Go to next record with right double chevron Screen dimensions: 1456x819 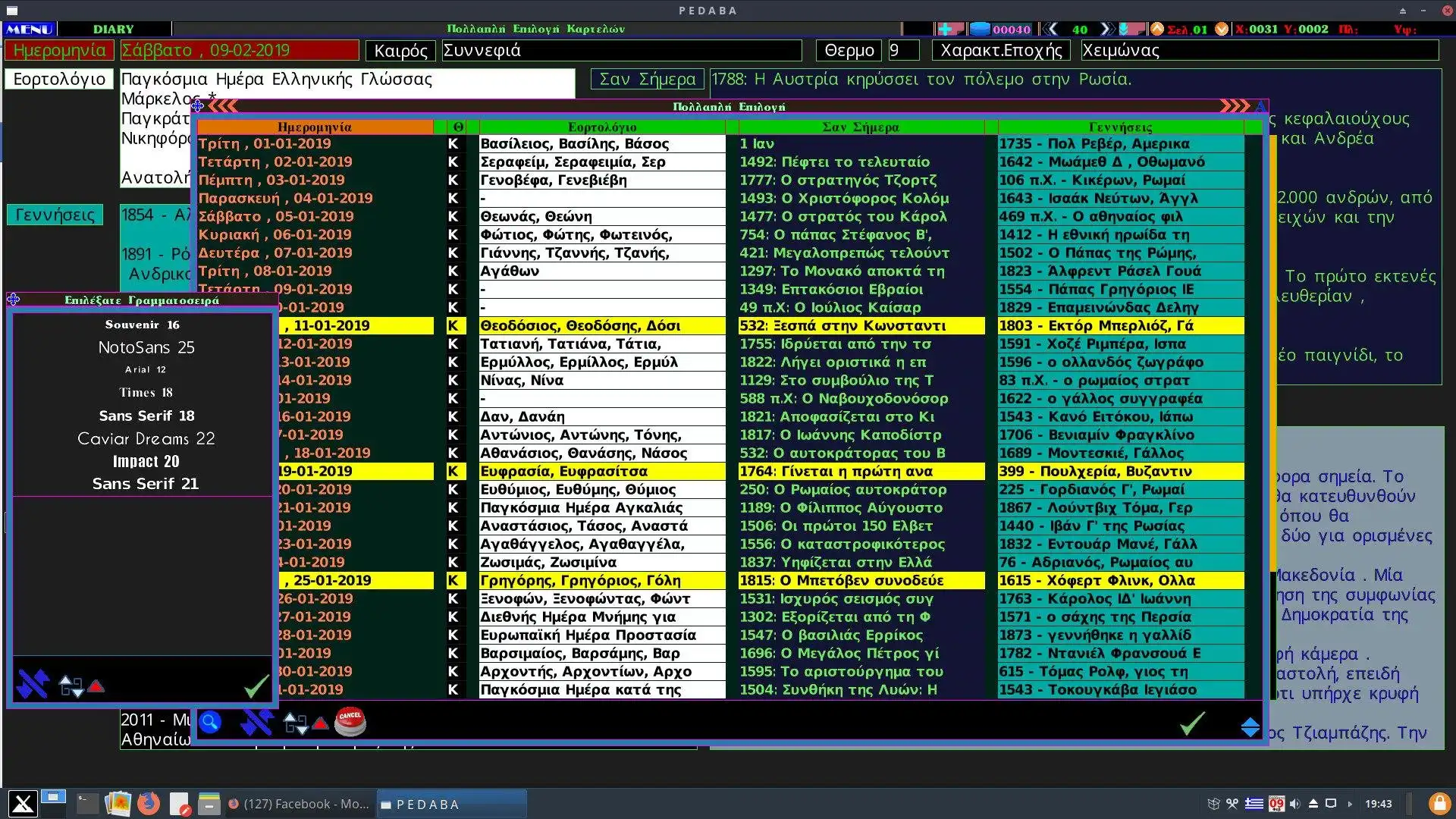click(1107, 30)
